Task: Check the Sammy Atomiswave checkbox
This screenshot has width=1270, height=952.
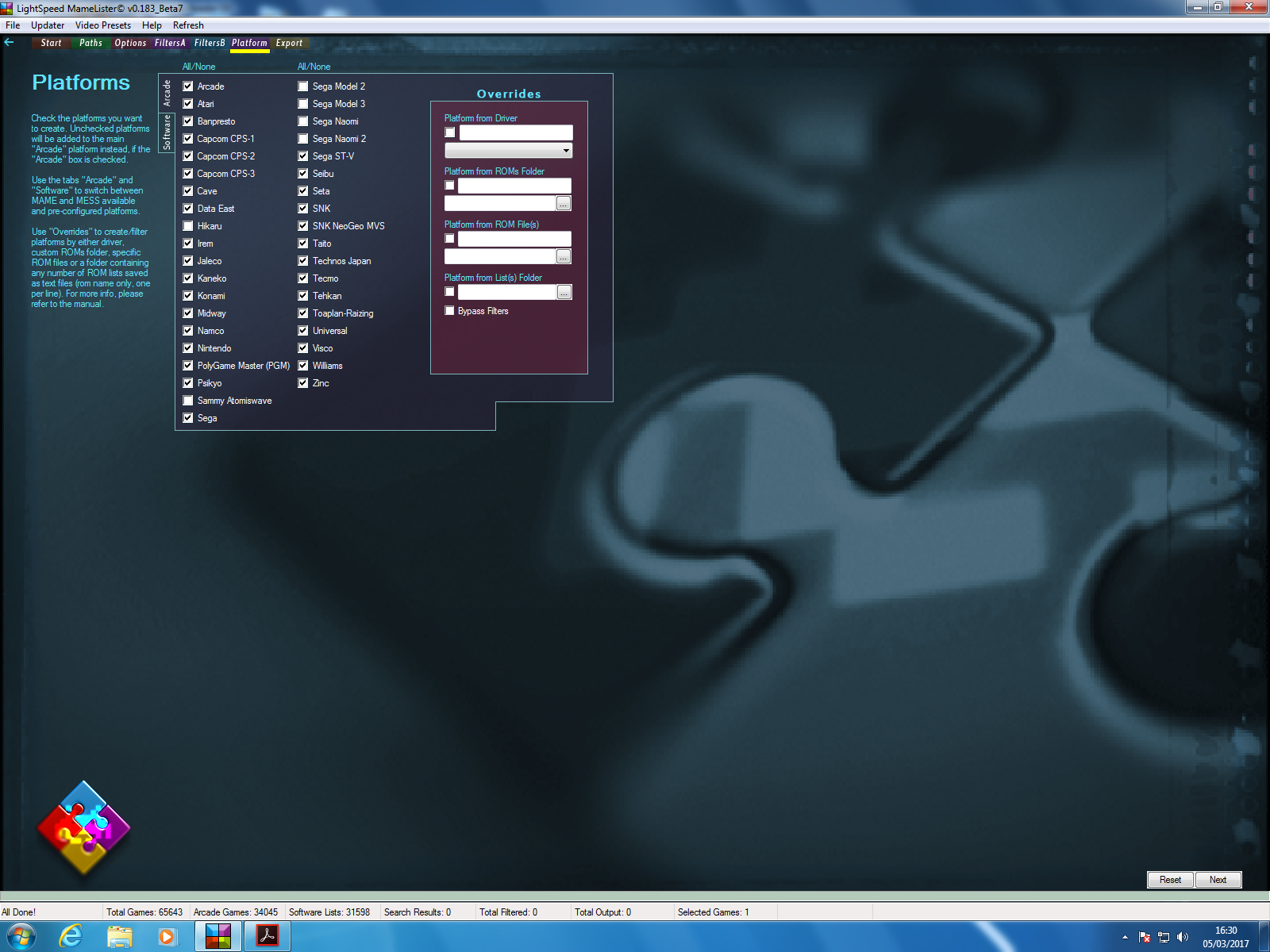Action: (x=188, y=401)
